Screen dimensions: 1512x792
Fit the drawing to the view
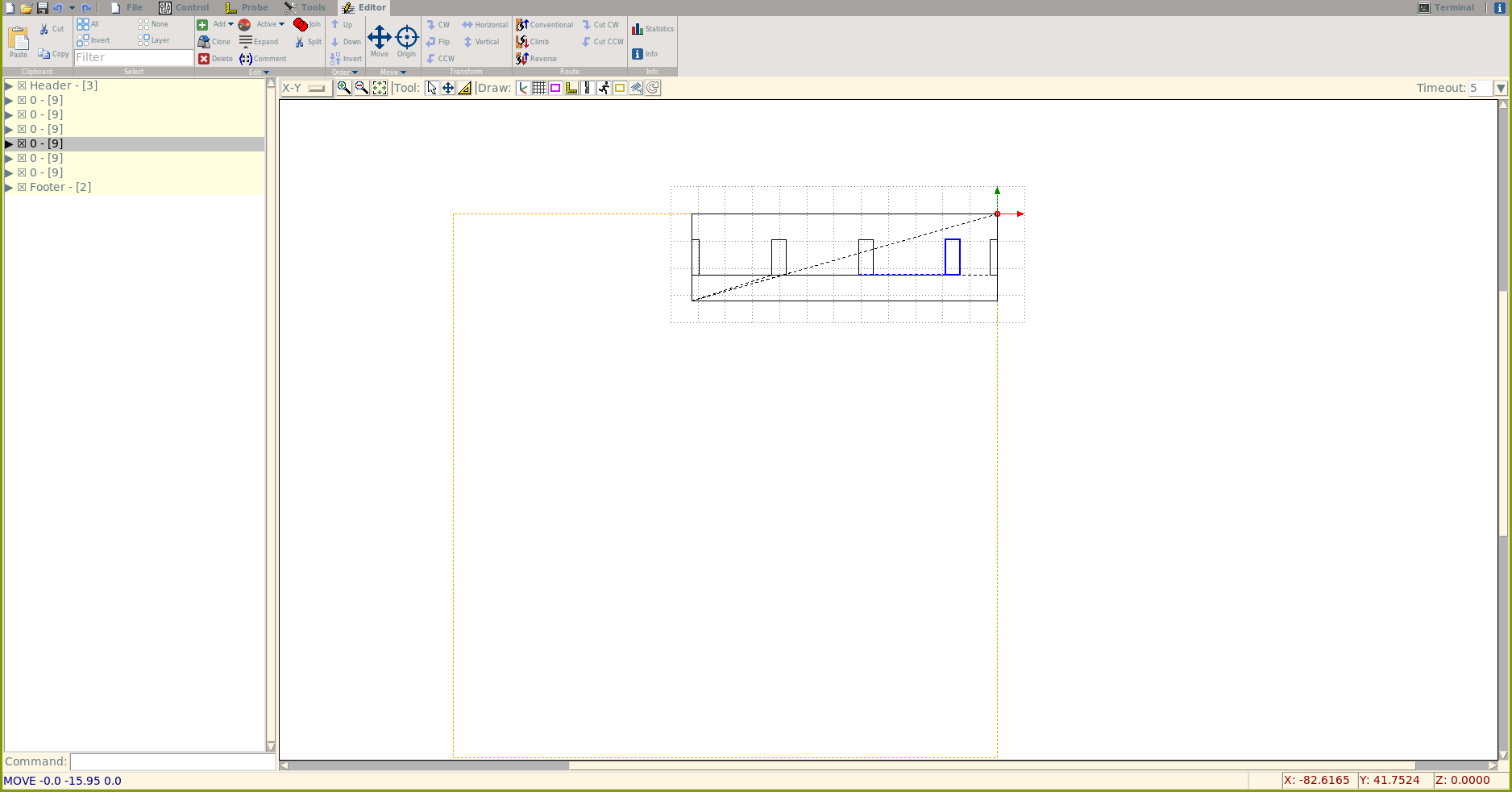click(379, 88)
